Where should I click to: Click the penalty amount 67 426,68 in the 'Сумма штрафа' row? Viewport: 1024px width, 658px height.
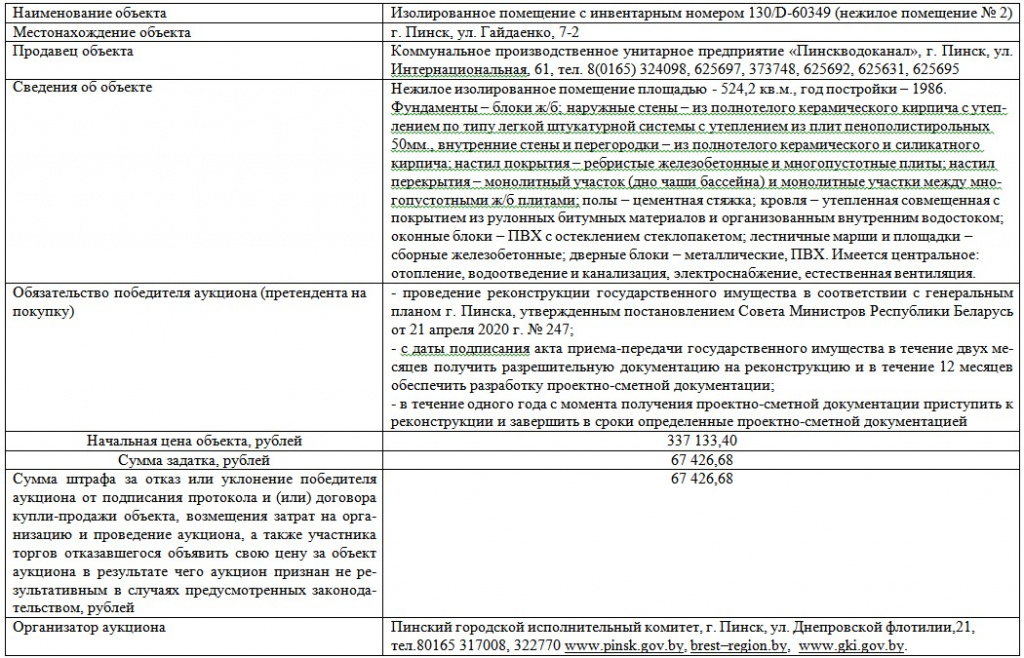700,479
